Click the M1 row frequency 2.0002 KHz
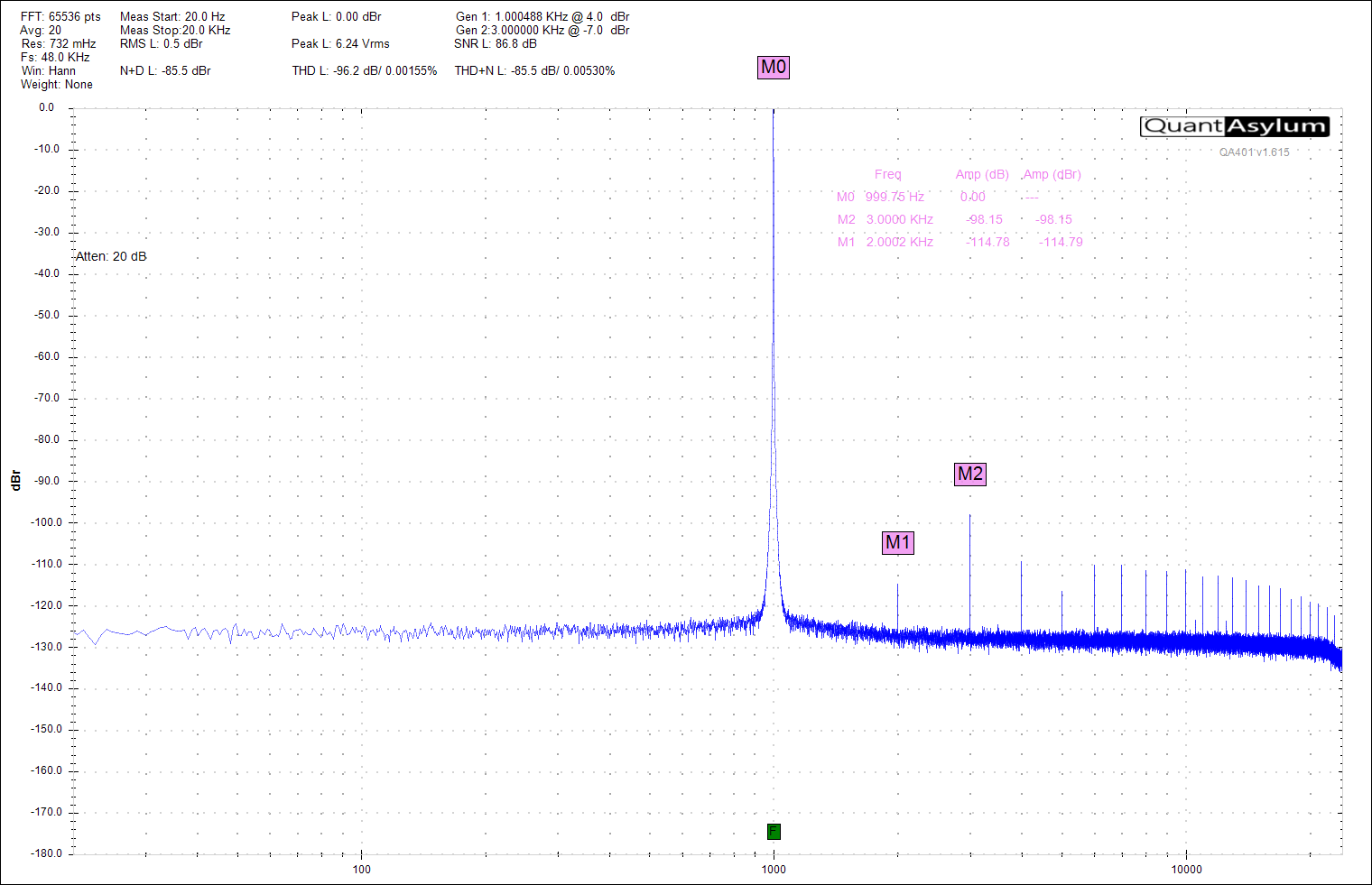This screenshot has width=1372, height=885. tap(900, 242)
